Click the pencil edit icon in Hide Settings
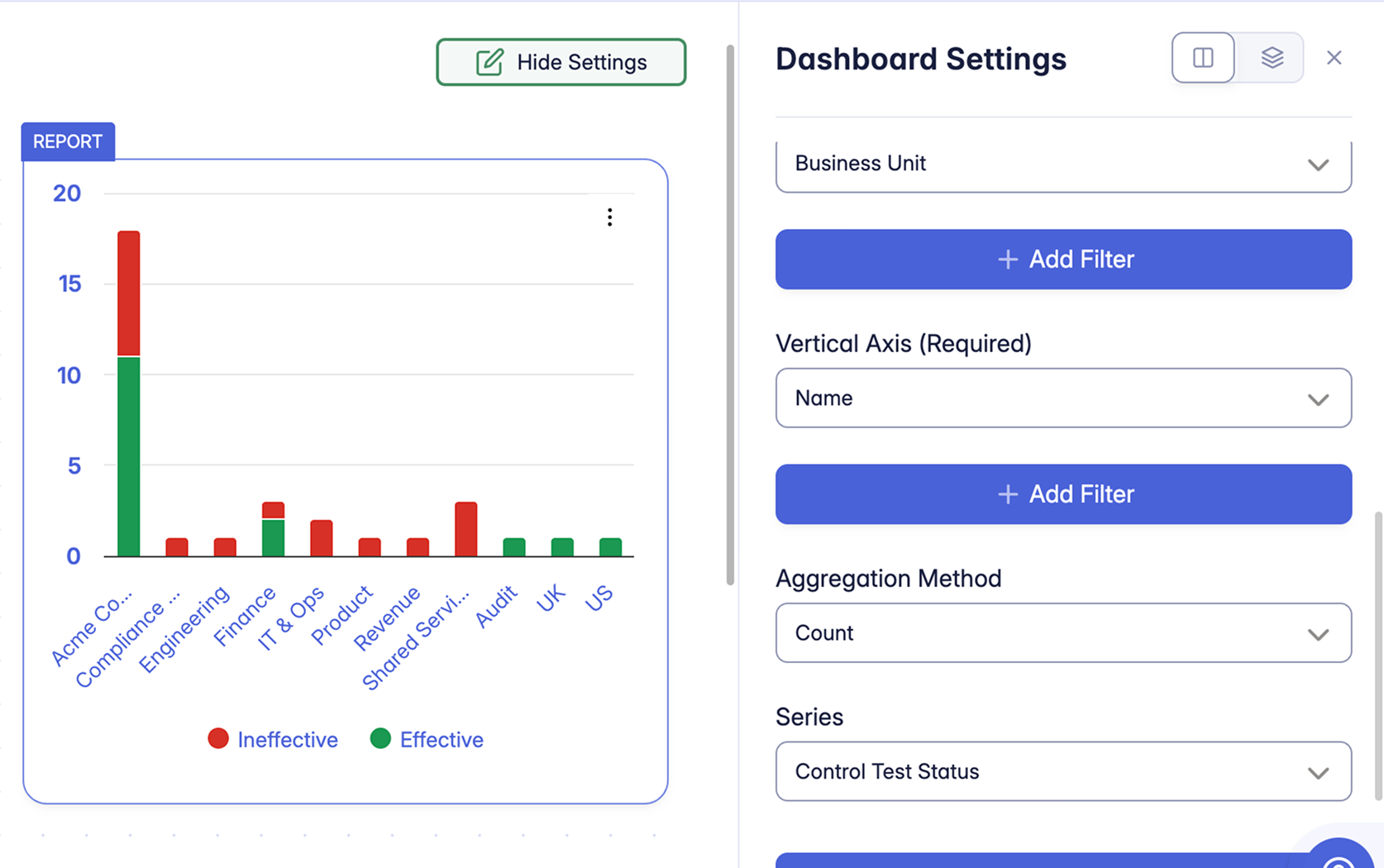The width and height of the screenshot is (1384, 868). tap(489, 62)
